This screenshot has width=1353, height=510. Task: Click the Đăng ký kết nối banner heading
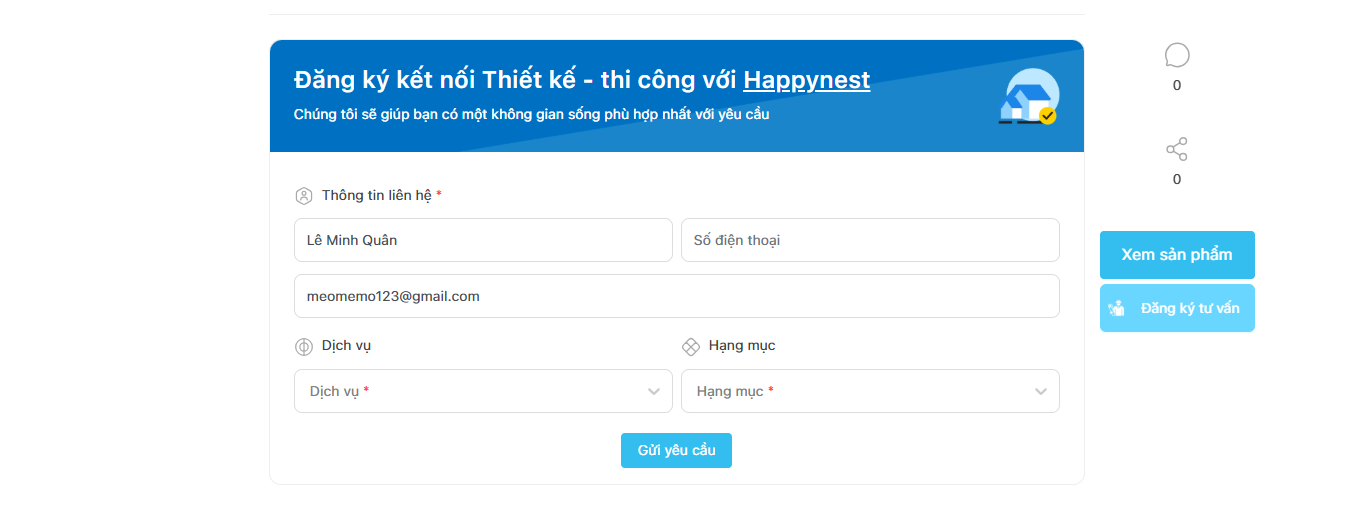[x=517, y=80]
